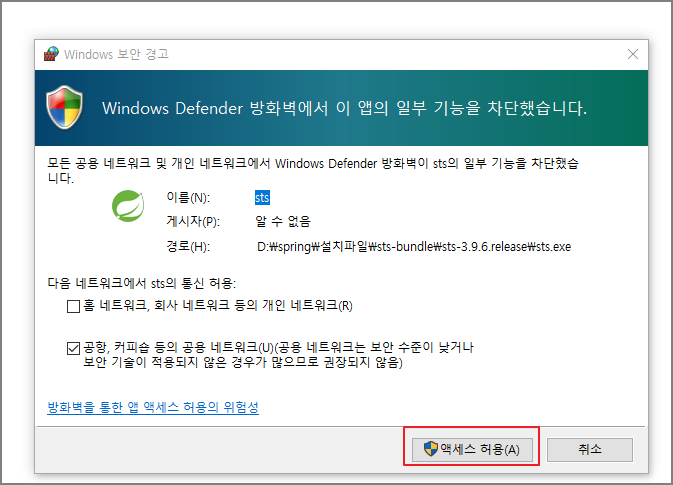
Task: Select the highlighted sts name field
Action: 262,197
